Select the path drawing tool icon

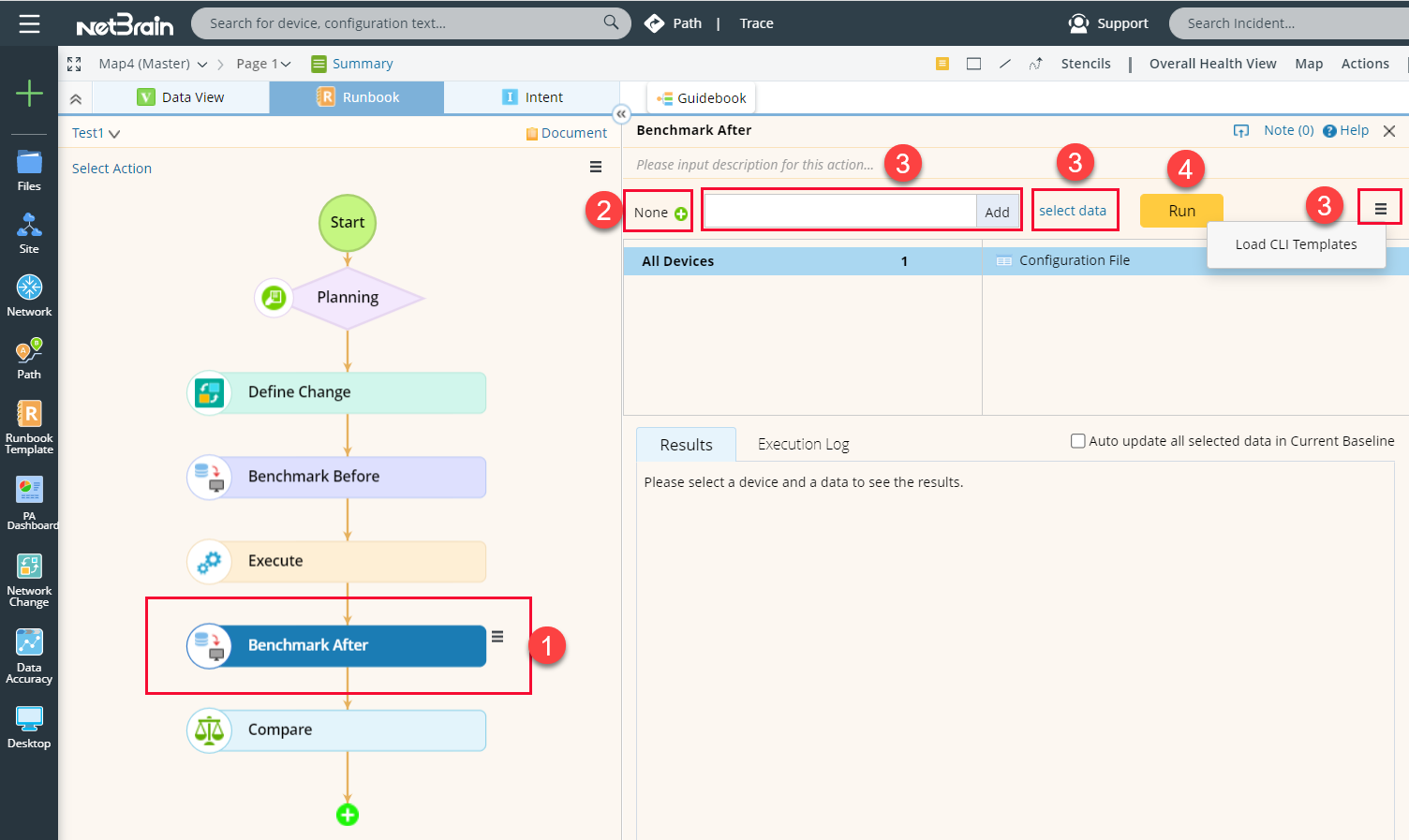[1036, 64]
